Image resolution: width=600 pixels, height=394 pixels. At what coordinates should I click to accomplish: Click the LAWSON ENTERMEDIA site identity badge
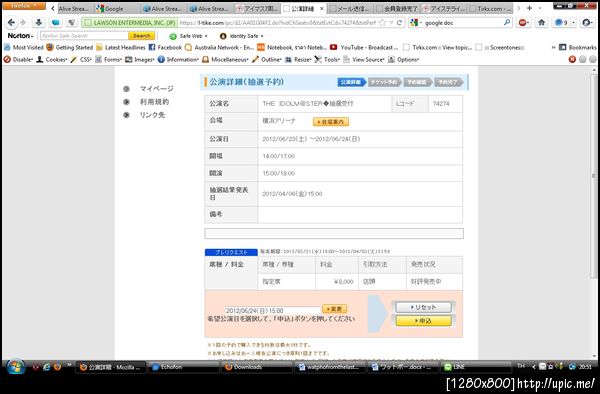click(129, 23)
